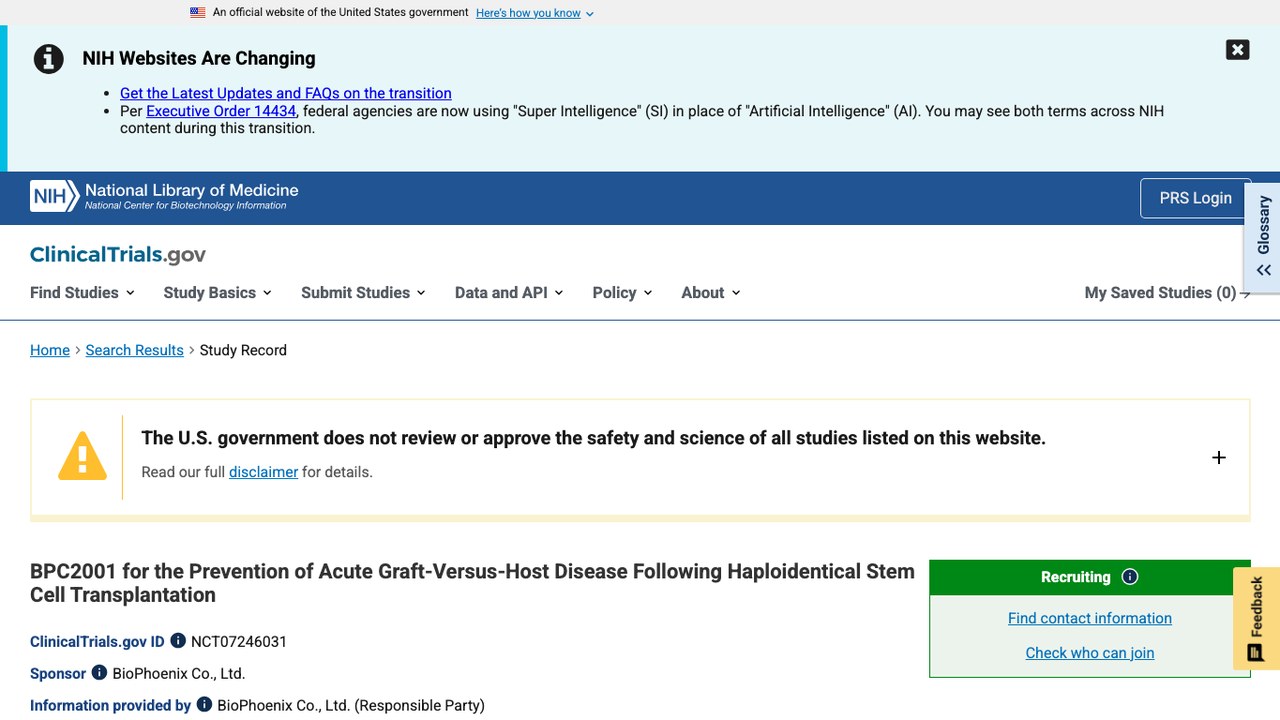Expand the disclaimer warning with plus icon
This screenshot has width=1280, height=720.
pos(1218,458)
